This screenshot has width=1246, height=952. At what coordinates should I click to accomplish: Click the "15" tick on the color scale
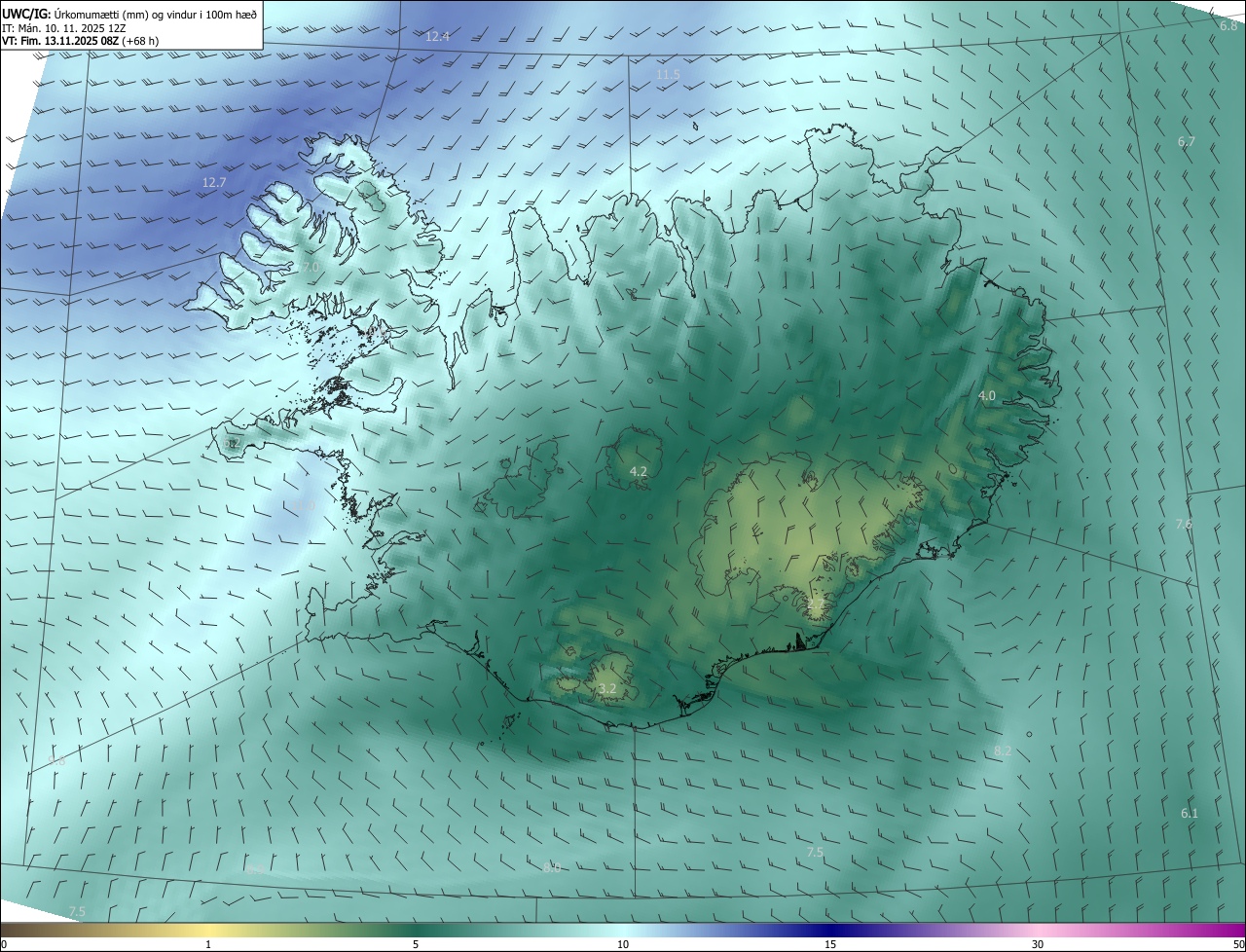(830, 944)
